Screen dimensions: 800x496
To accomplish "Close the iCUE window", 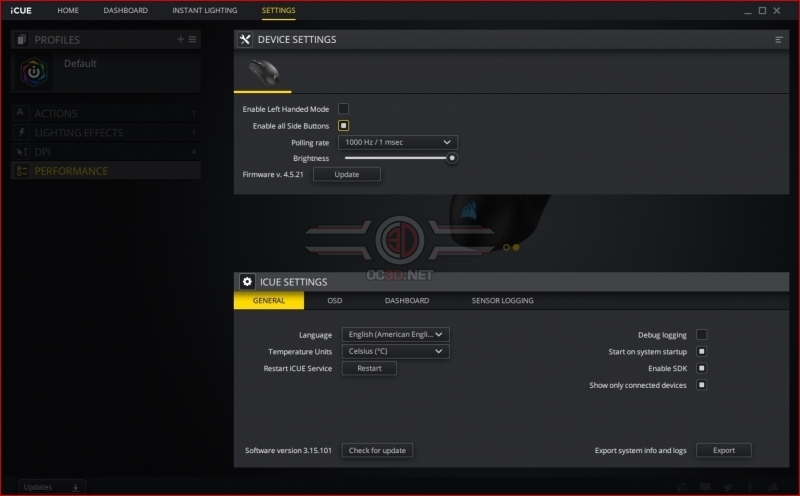I will pyautogui.click(x=777, y=11).
